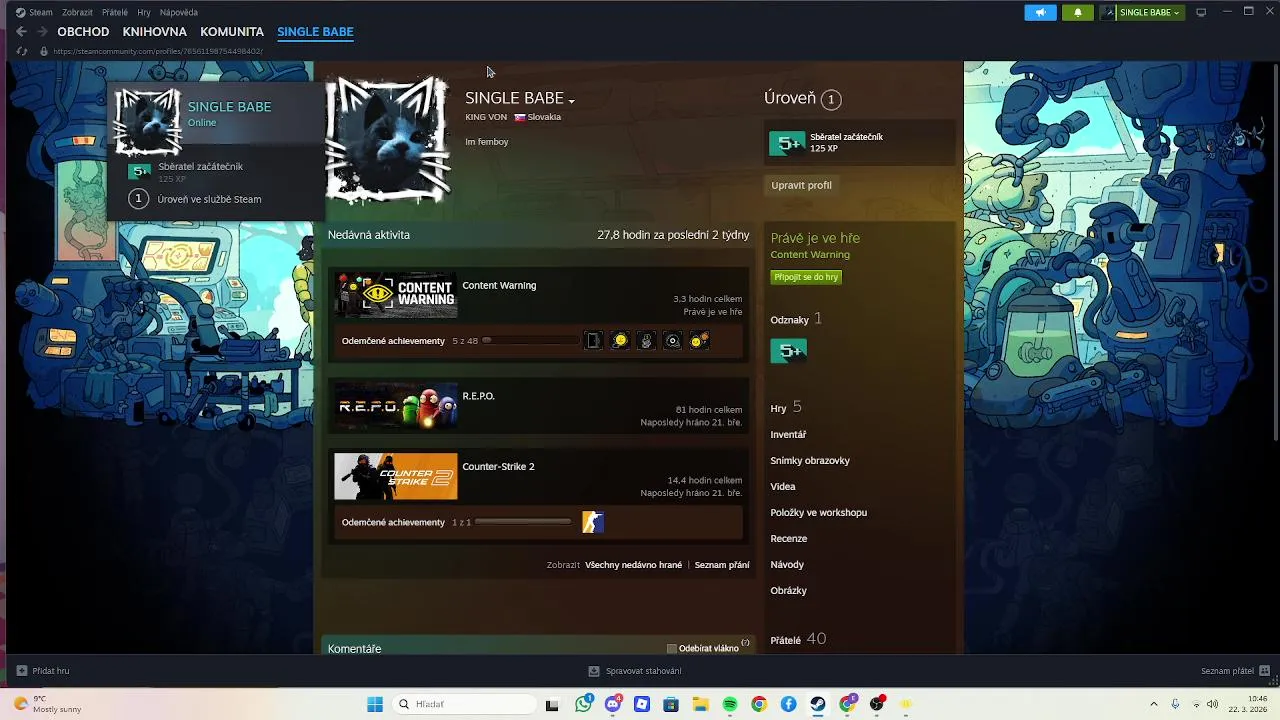Open the Přátelé menu
This screenshot has width=1280, height=720.
click(x=115, y=12)
